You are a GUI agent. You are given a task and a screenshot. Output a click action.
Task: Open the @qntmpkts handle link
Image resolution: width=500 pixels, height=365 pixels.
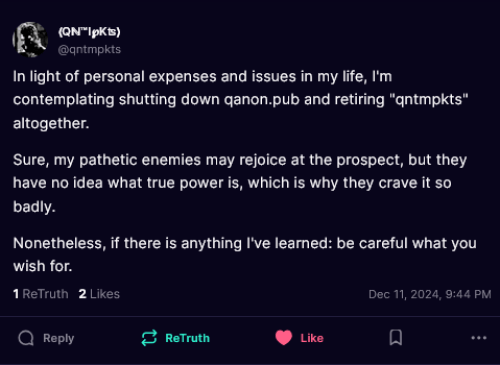coord(89,49)
